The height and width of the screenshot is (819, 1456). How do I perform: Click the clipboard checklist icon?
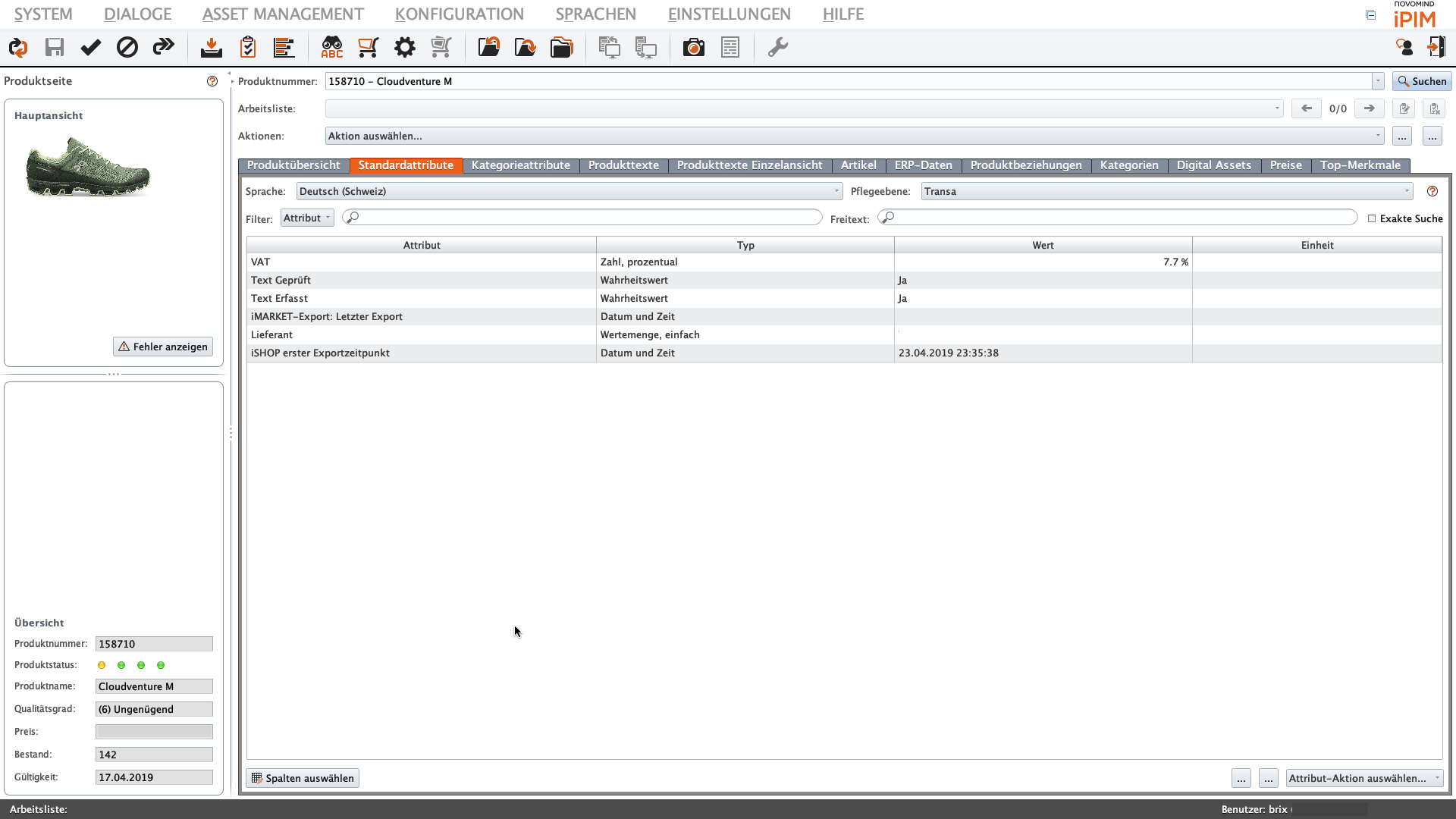(x=247, y=48)
